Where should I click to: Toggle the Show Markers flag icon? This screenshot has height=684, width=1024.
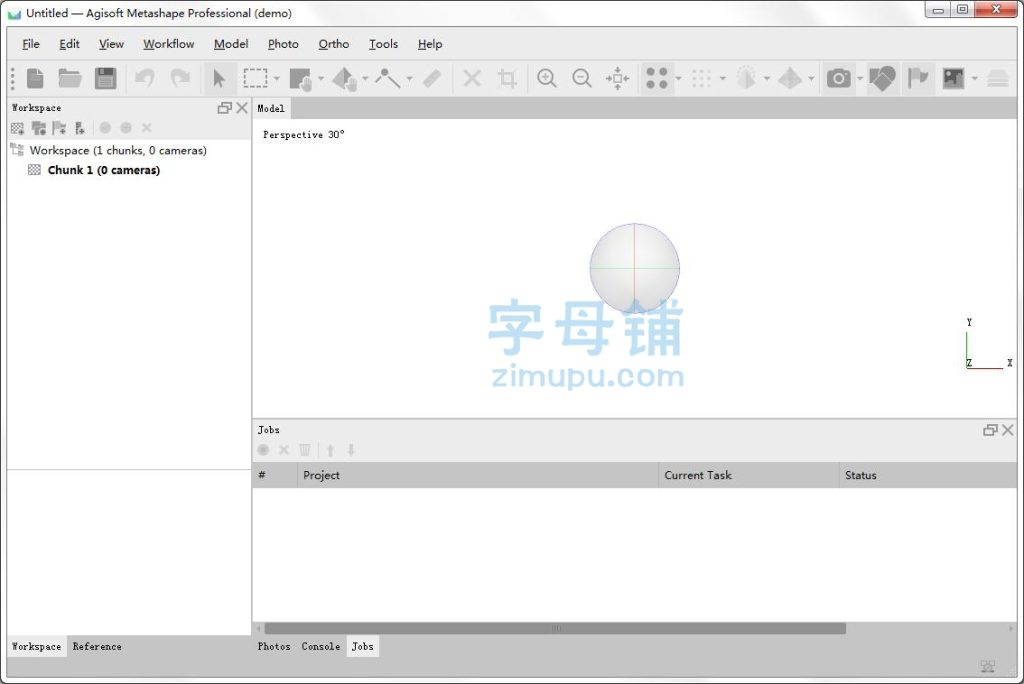(918, 78)
